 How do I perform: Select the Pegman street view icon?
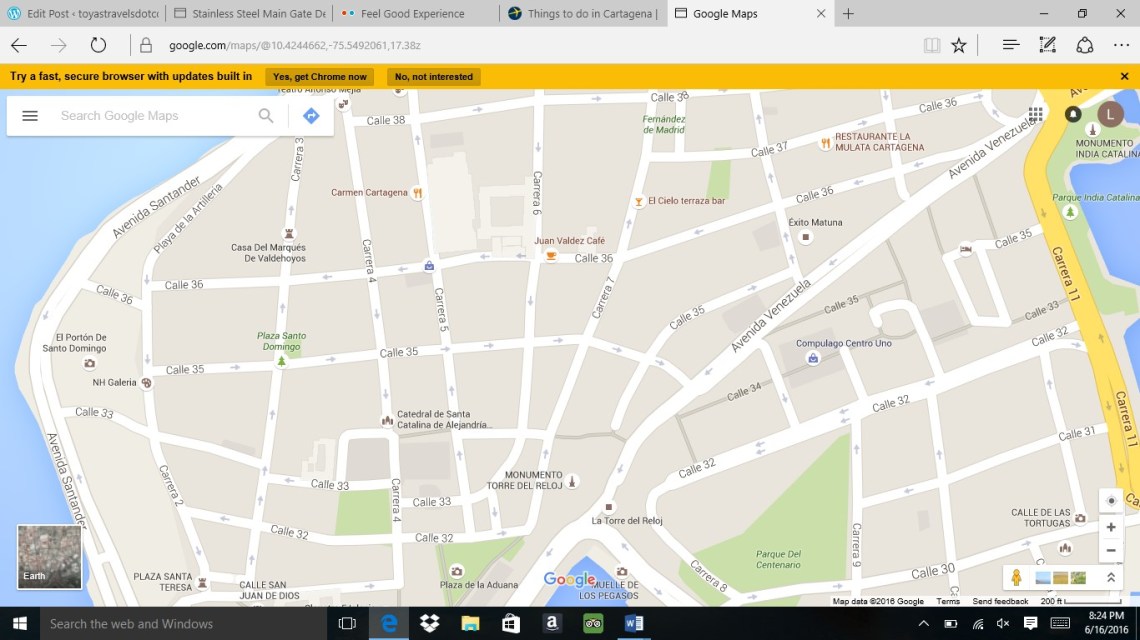[1017, 577]
